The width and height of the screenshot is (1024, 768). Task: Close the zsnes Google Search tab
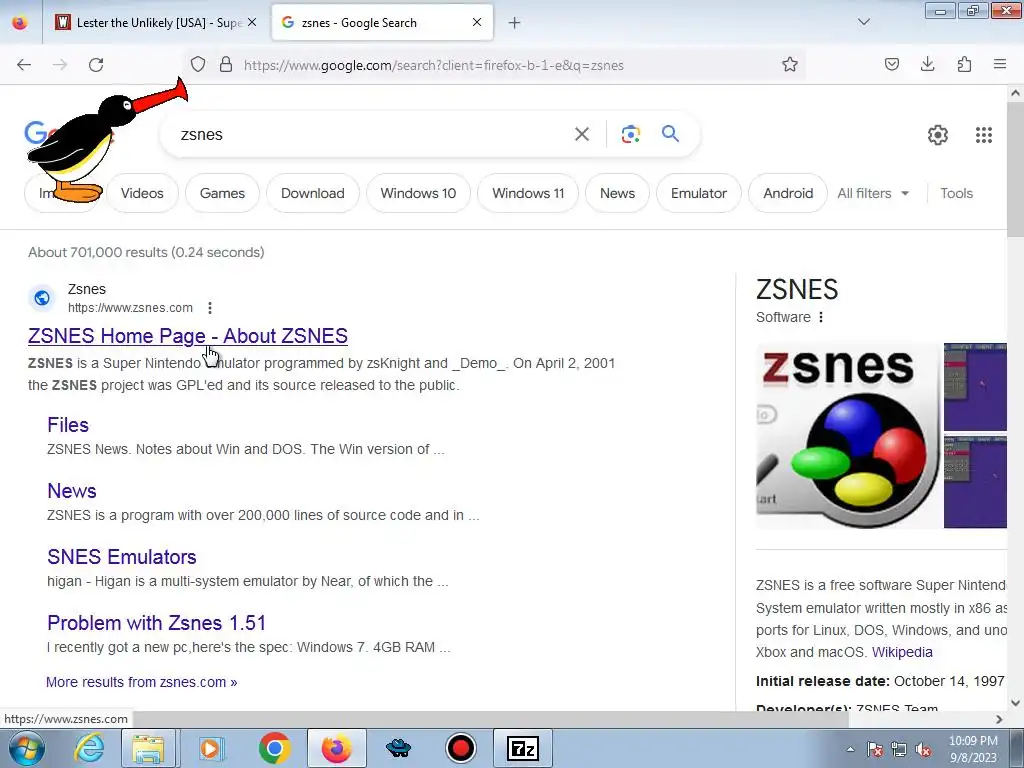(x=477, y=22)
